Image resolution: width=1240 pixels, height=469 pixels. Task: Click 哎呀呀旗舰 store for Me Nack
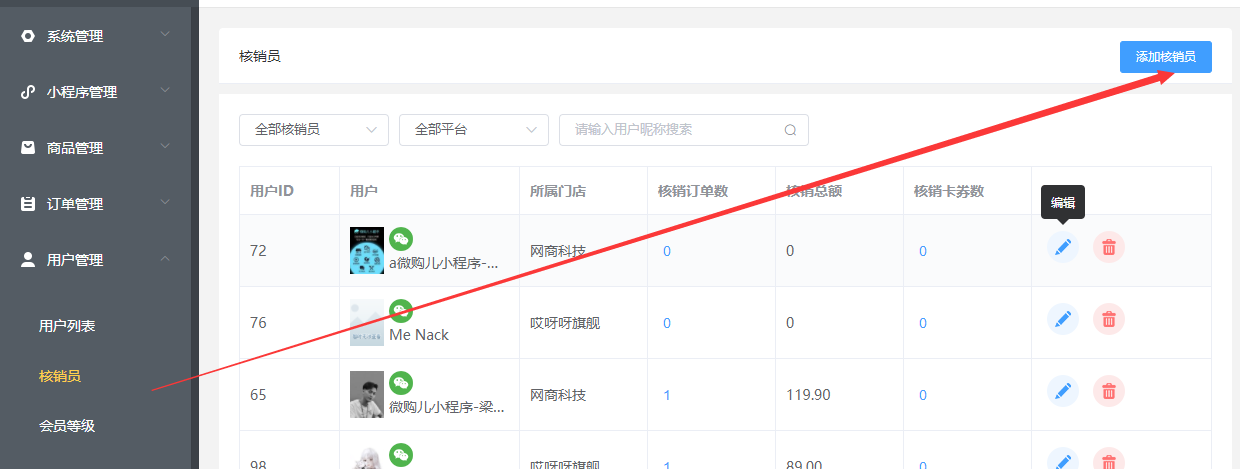pos(565,323)
